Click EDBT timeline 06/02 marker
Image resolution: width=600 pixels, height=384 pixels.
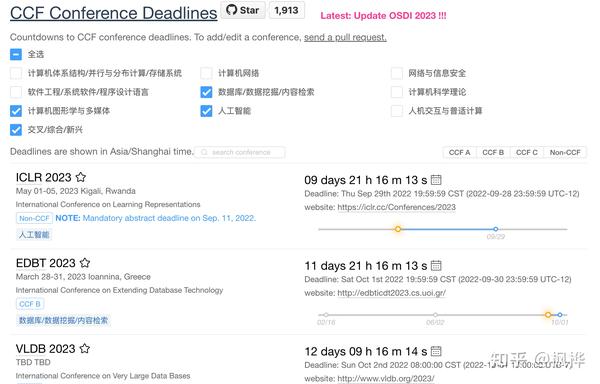click(435, 315)
